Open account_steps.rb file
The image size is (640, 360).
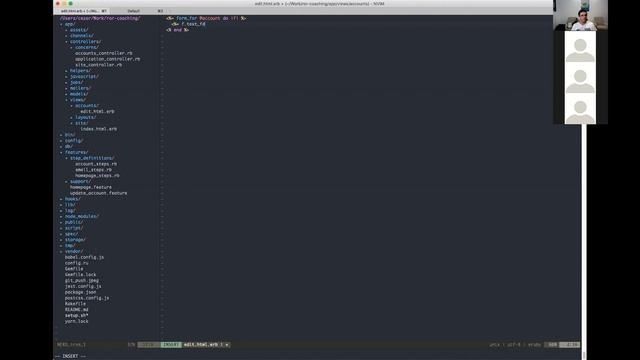pos(96,164)
